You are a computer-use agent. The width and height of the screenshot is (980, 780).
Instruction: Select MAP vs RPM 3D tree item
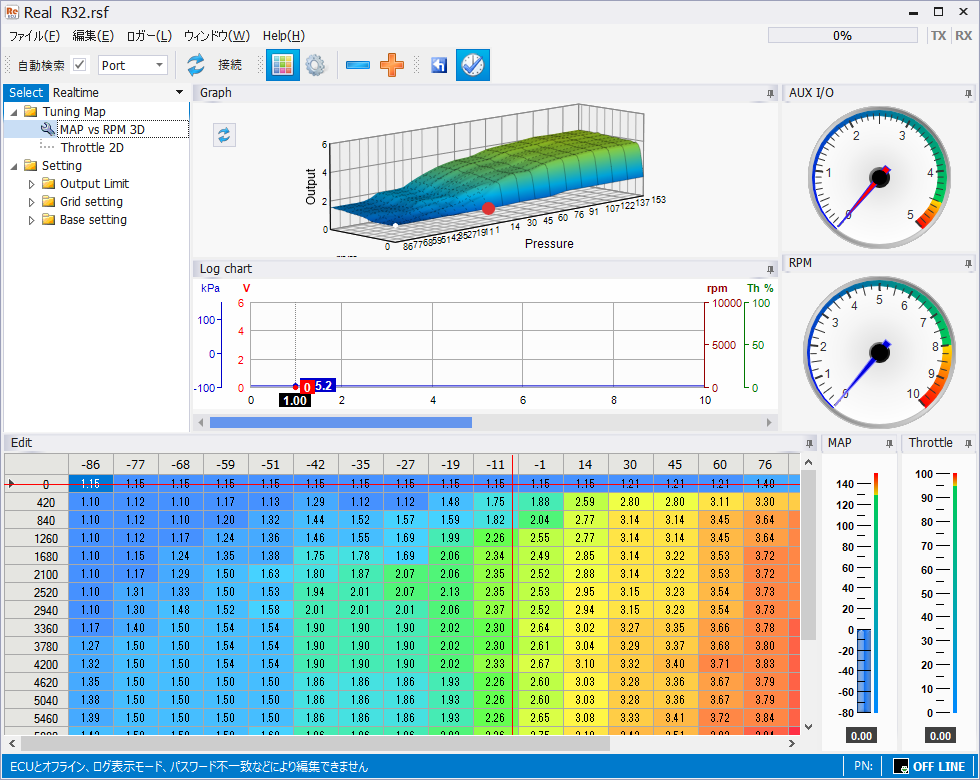(x=102, y=129)
